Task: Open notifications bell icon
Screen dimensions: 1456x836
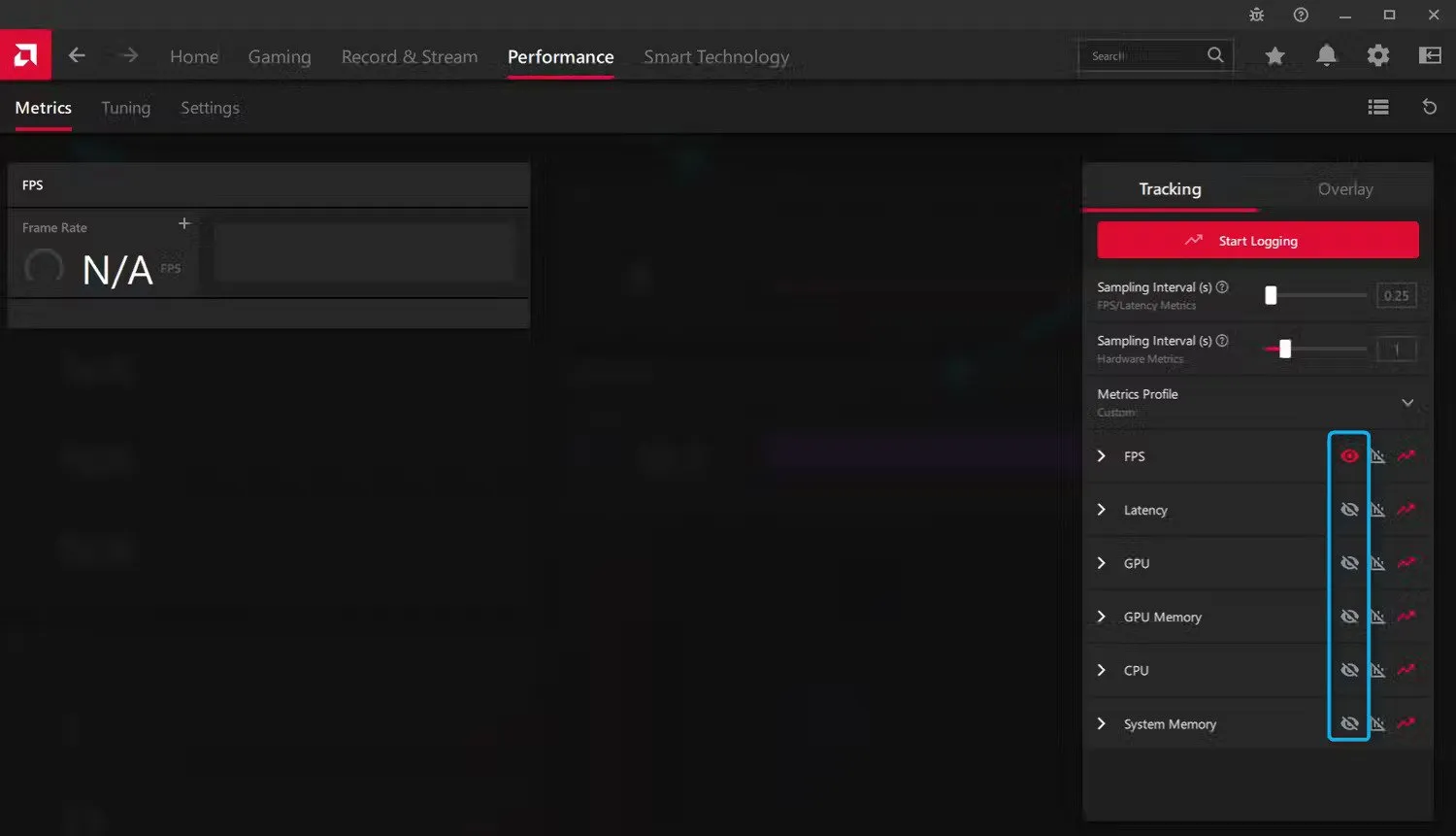Action: [x=1326, y=56]
